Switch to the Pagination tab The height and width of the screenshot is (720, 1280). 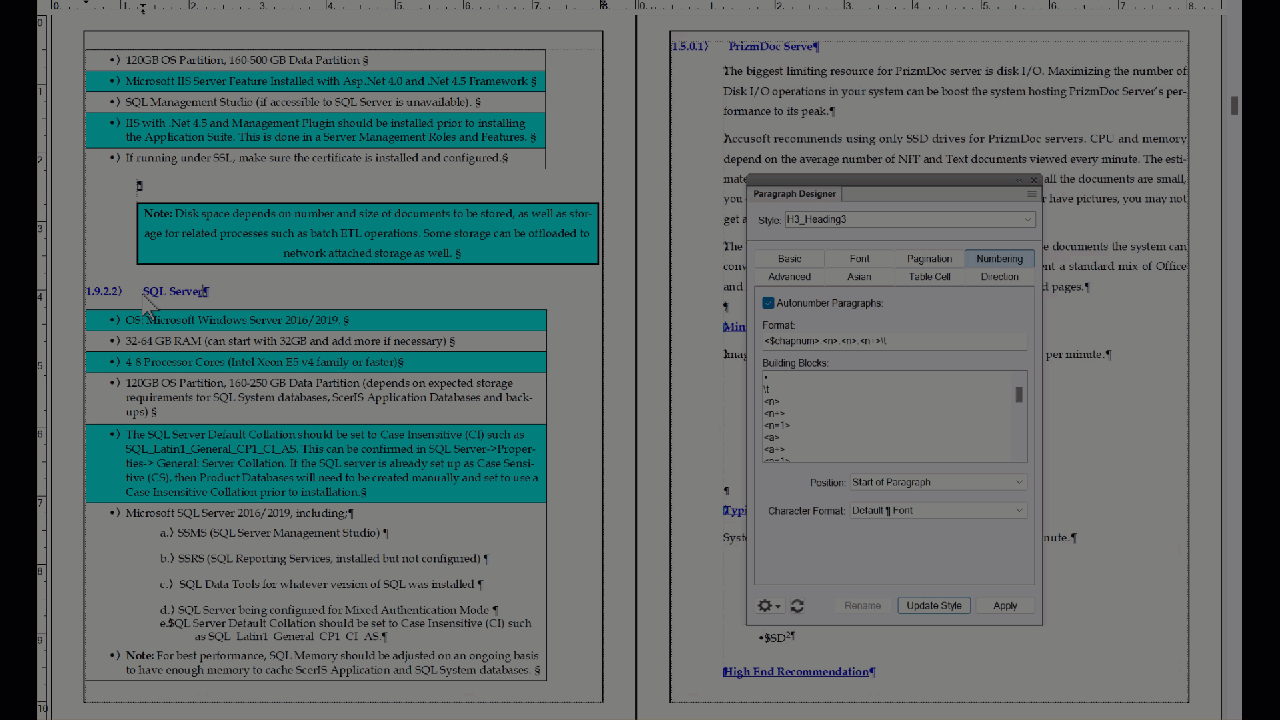coord(929,259)
